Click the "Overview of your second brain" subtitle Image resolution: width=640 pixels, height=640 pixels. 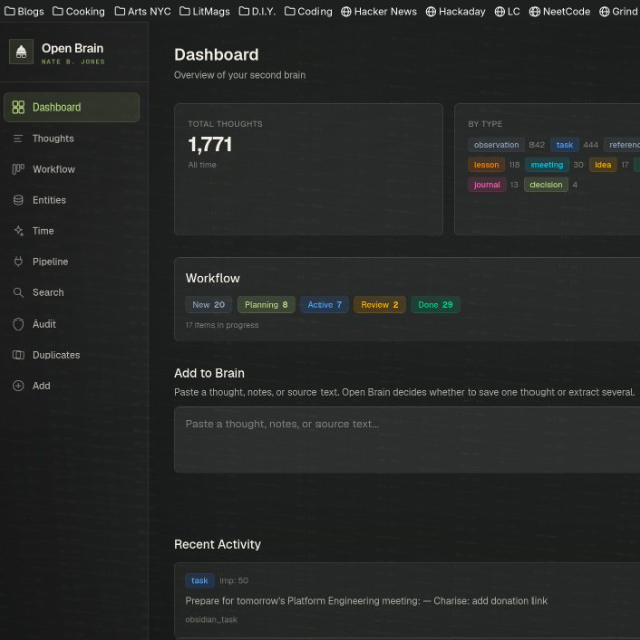coord(240,75)
